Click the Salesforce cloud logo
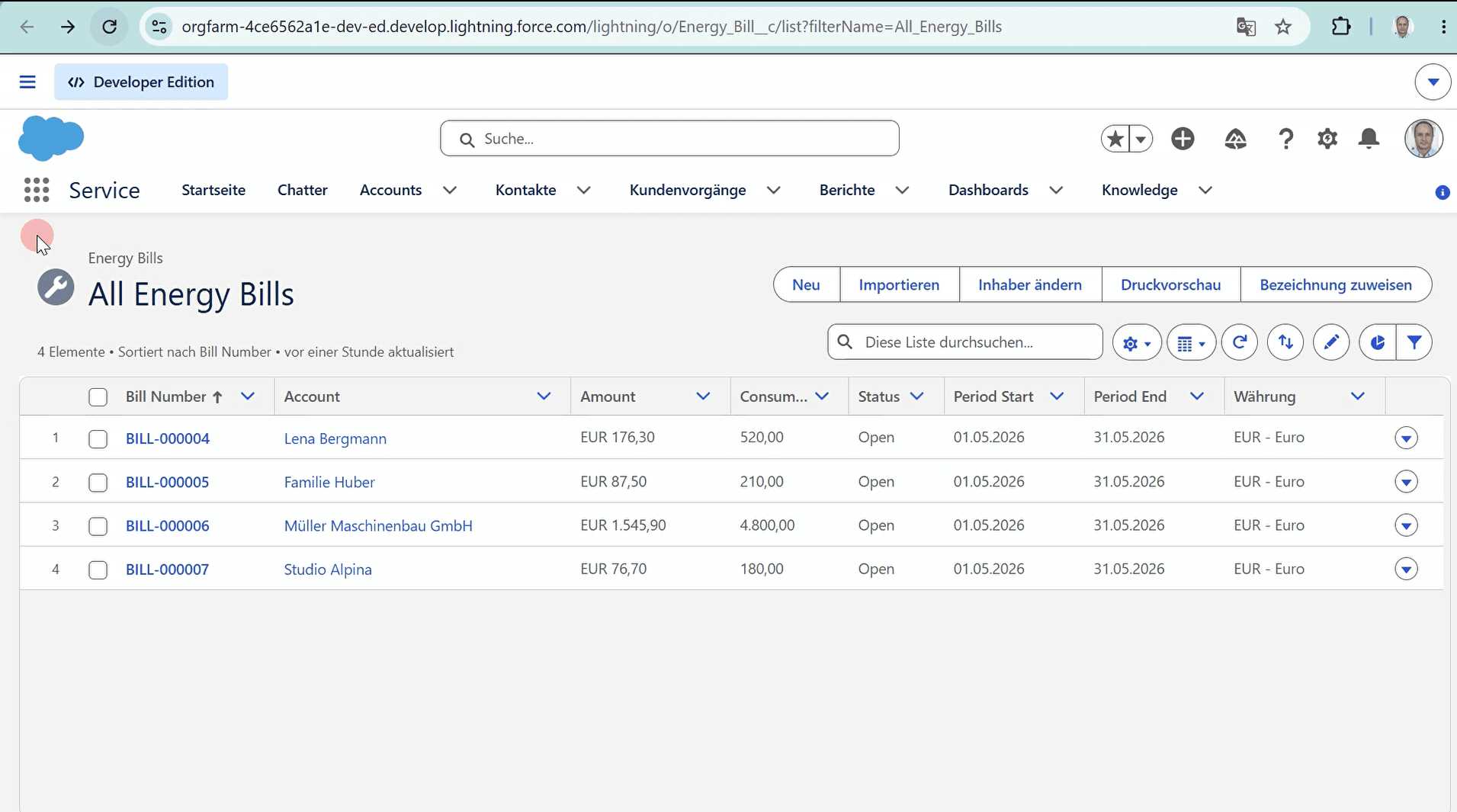1457x812 pixels. [x=51, y=138]
